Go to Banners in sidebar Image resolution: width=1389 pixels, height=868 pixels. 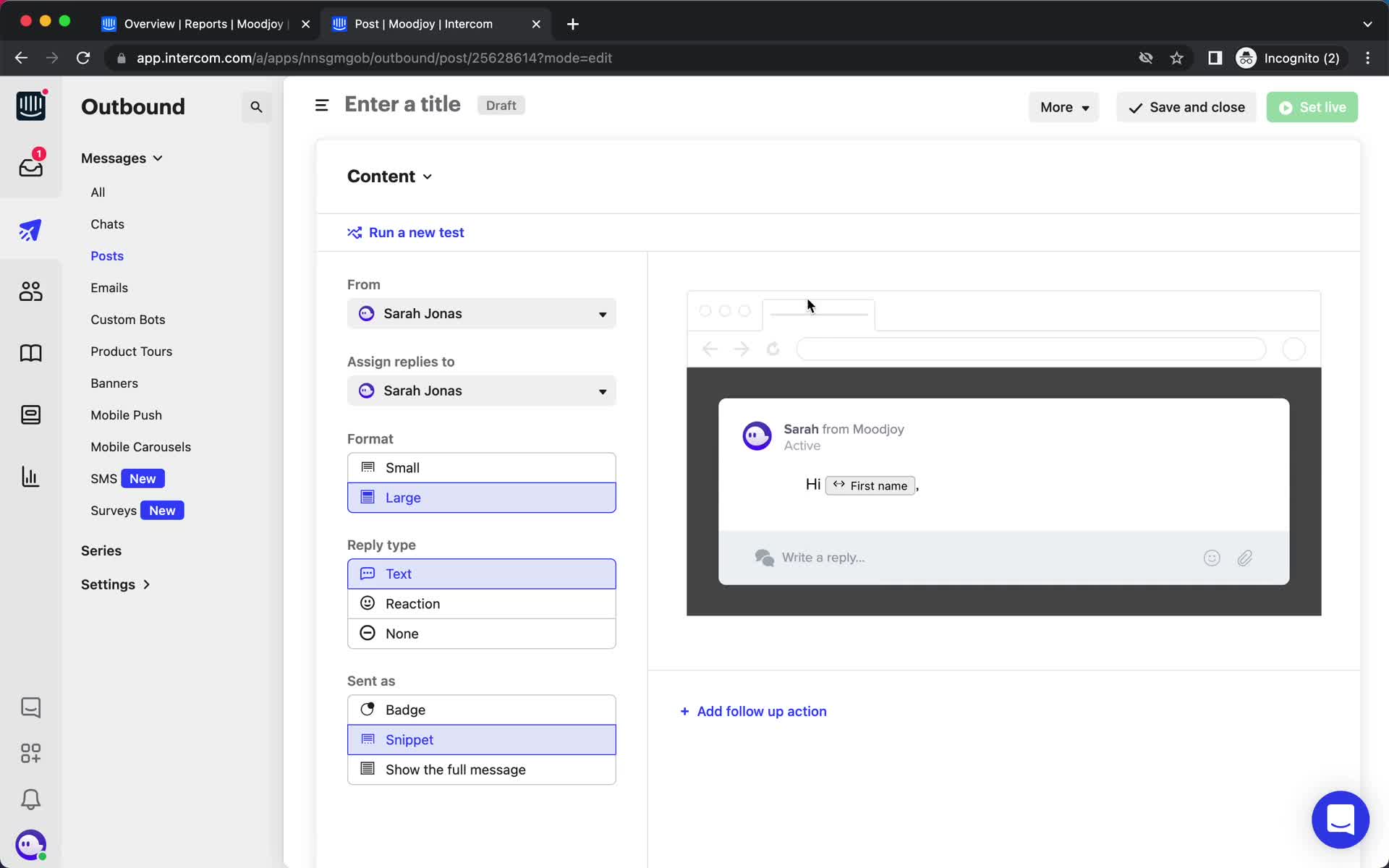114,383
